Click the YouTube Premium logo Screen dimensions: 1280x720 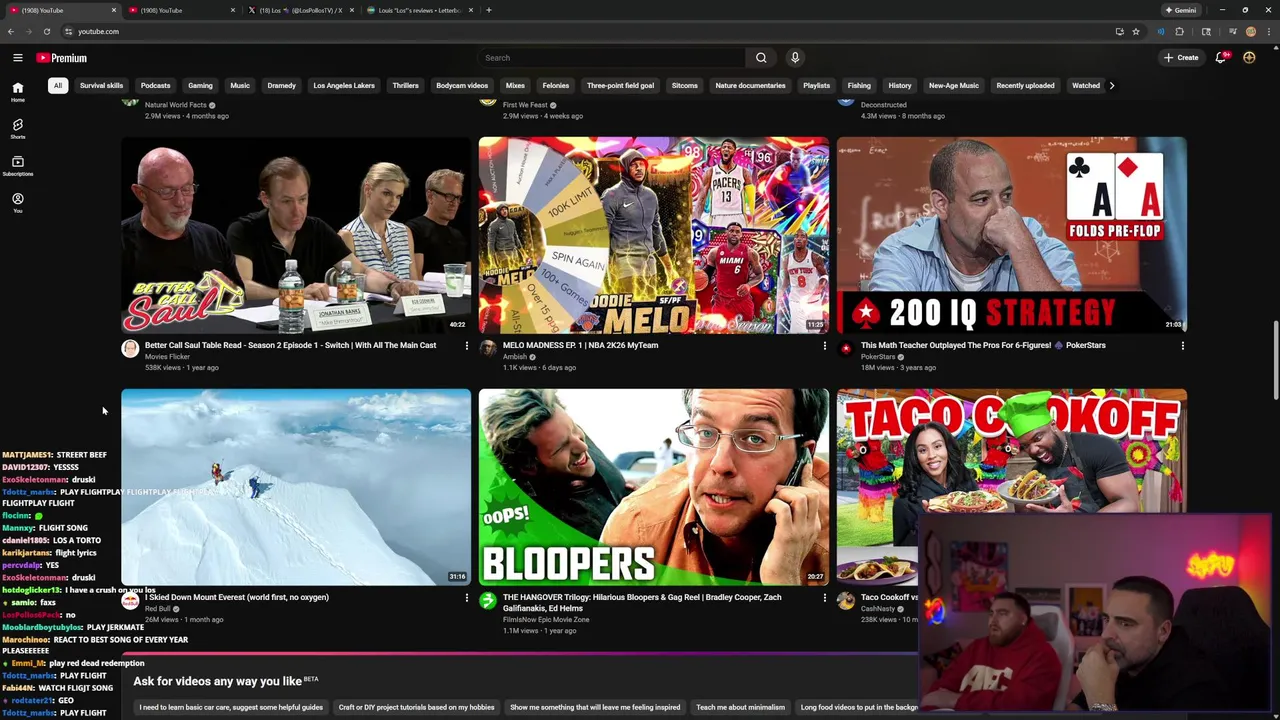pos(62,58)
